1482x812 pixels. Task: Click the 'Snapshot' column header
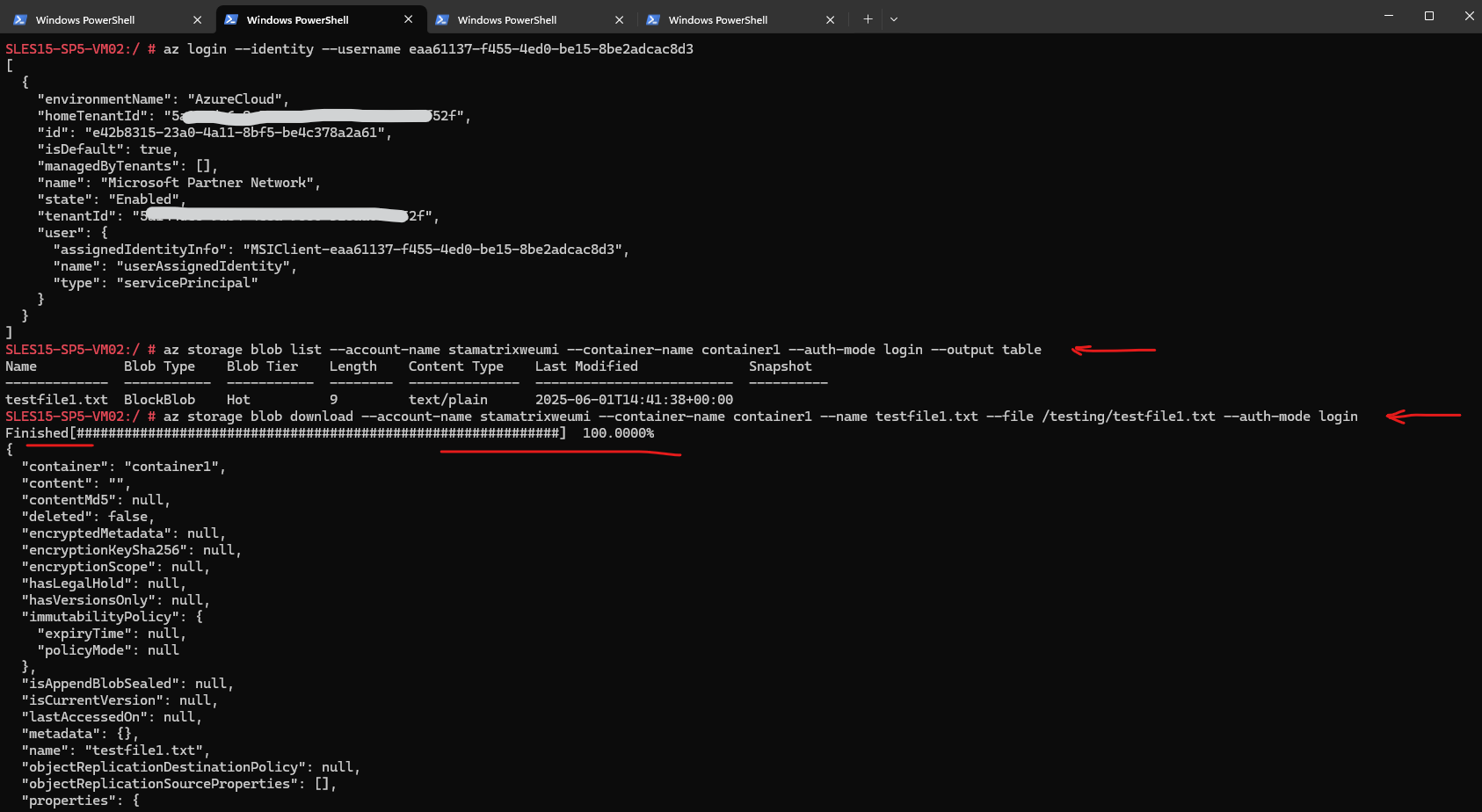pos(781,366)
